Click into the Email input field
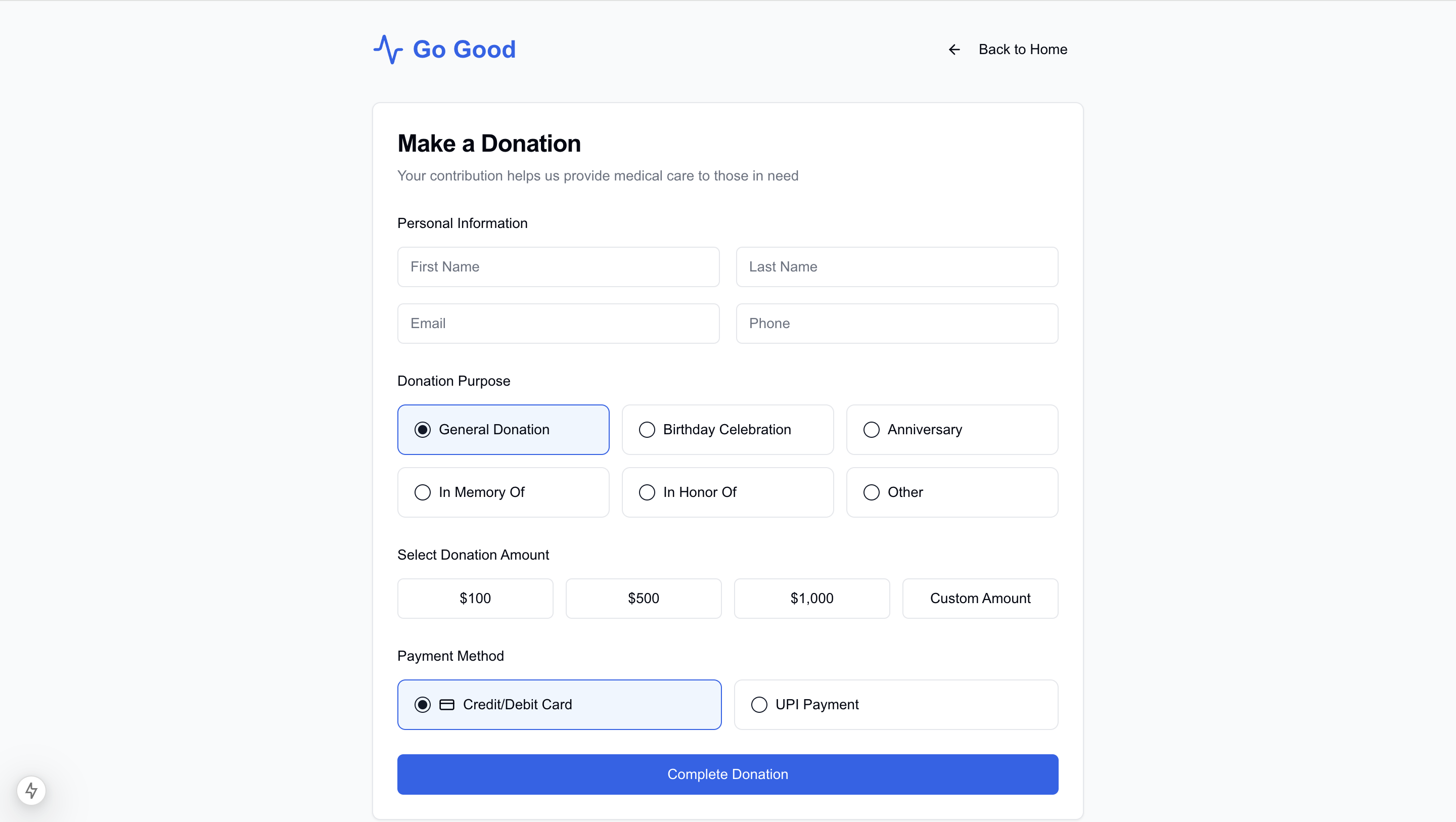The width and height of the screenshot is (1456, 822). (558, 324)
